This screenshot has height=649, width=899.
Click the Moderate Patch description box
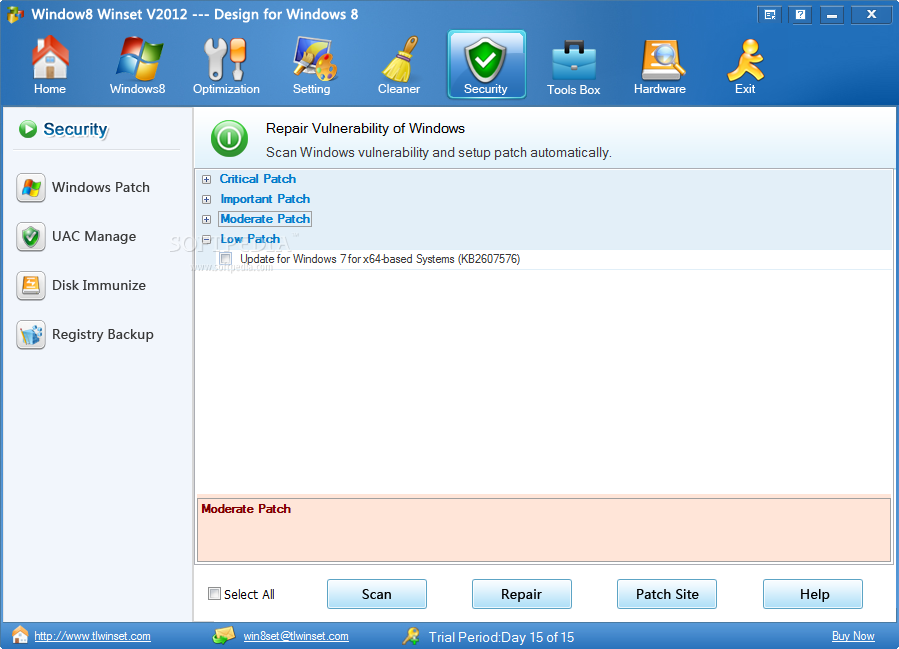click(544, 530)
